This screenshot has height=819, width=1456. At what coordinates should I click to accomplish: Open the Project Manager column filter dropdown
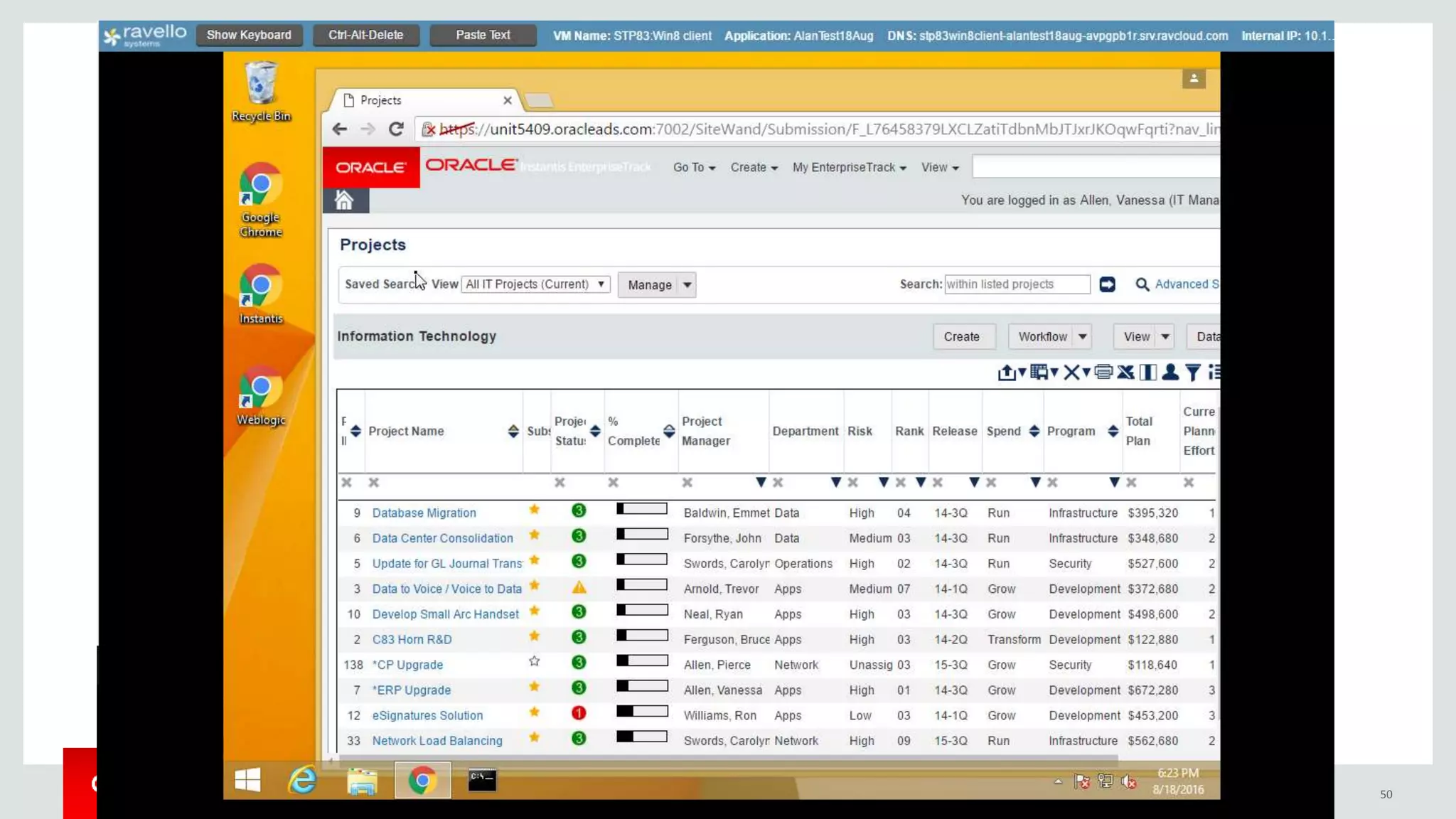(761, 483)
